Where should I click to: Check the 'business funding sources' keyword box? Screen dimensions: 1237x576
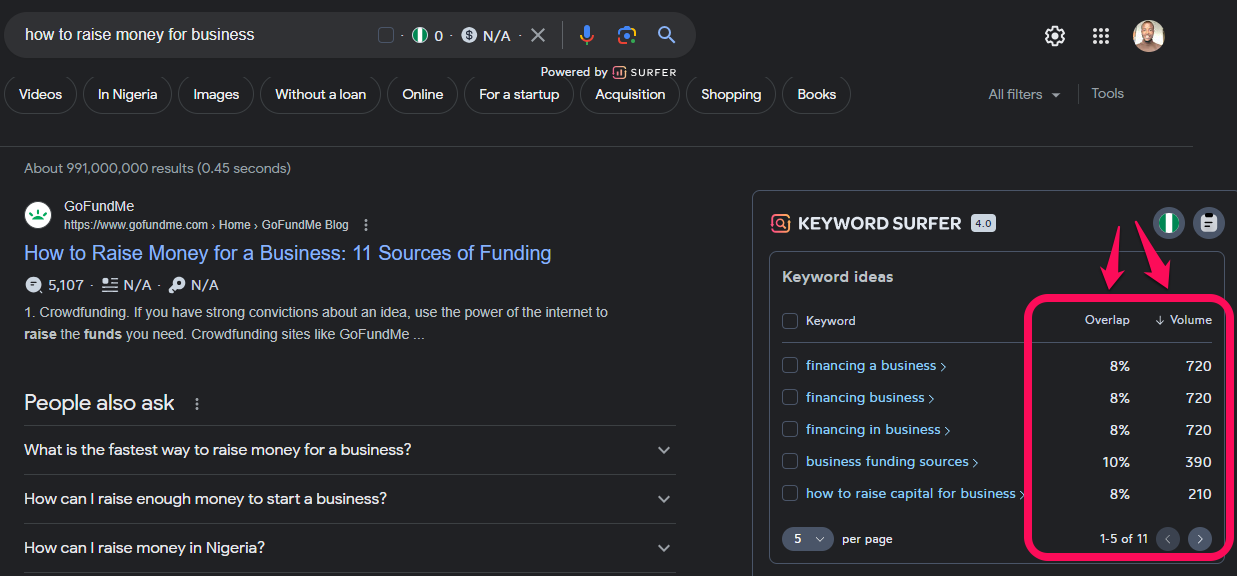point(790,461)
